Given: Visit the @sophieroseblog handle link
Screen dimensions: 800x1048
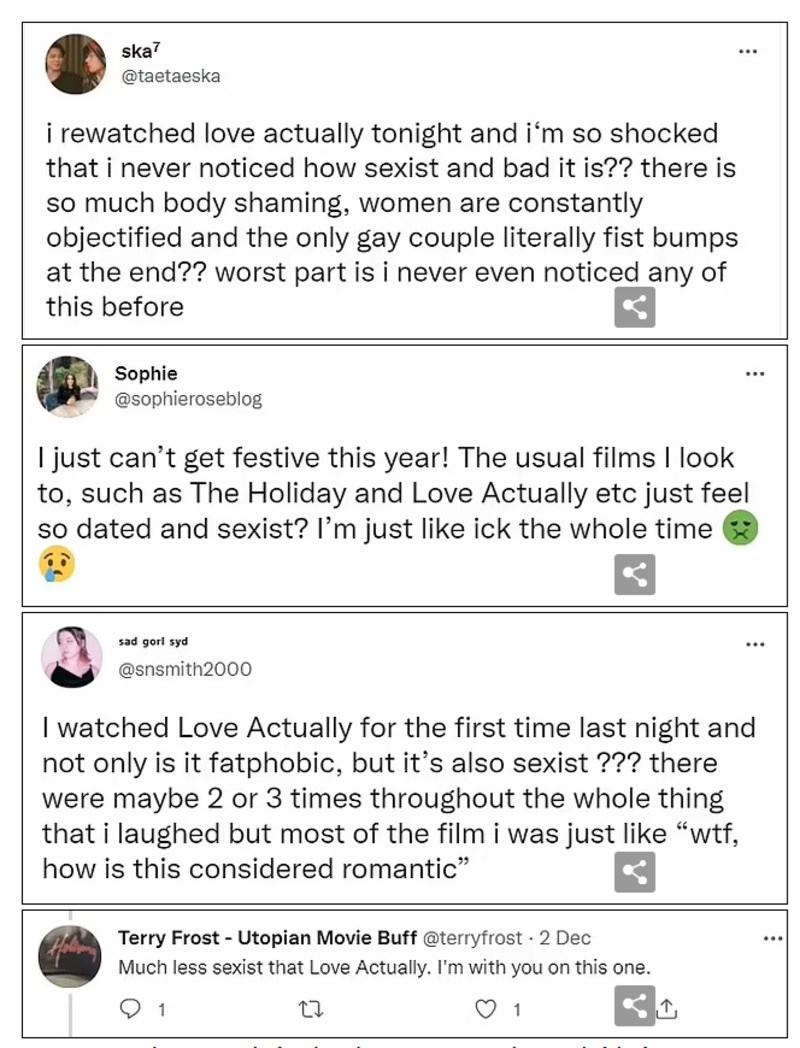Looking at the screenshot, I should tap(188, 399).
